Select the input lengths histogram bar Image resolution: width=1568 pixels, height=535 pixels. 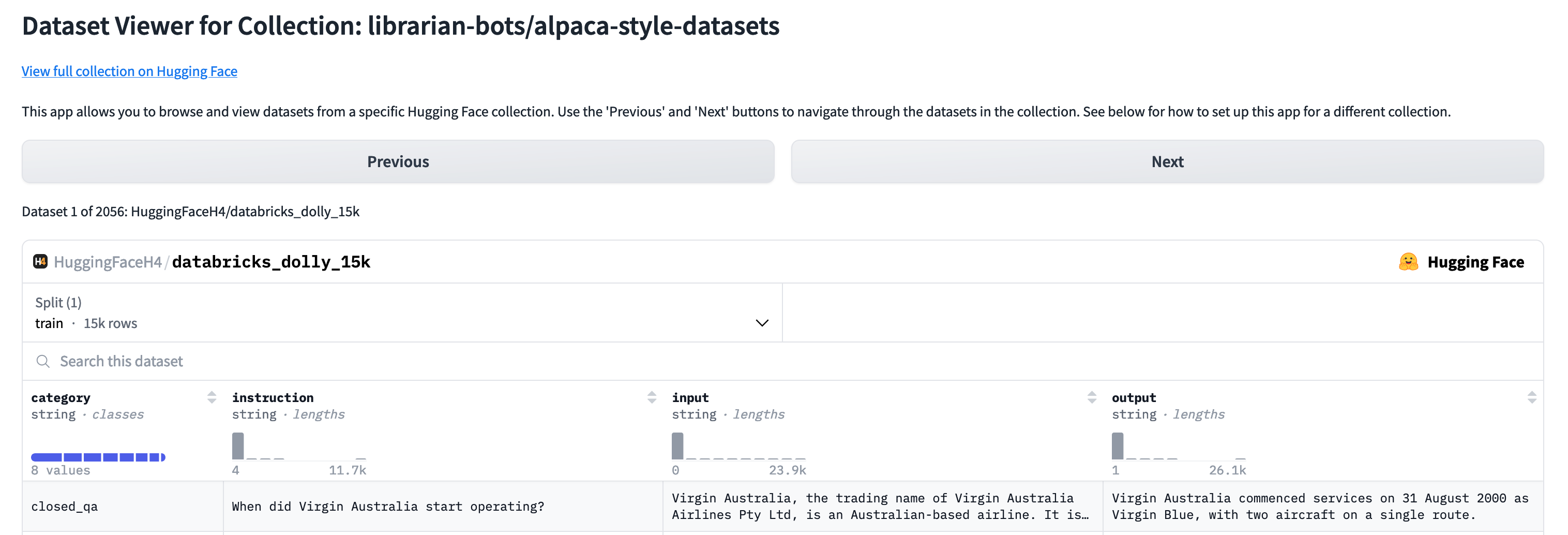click(x=677, y=446)
